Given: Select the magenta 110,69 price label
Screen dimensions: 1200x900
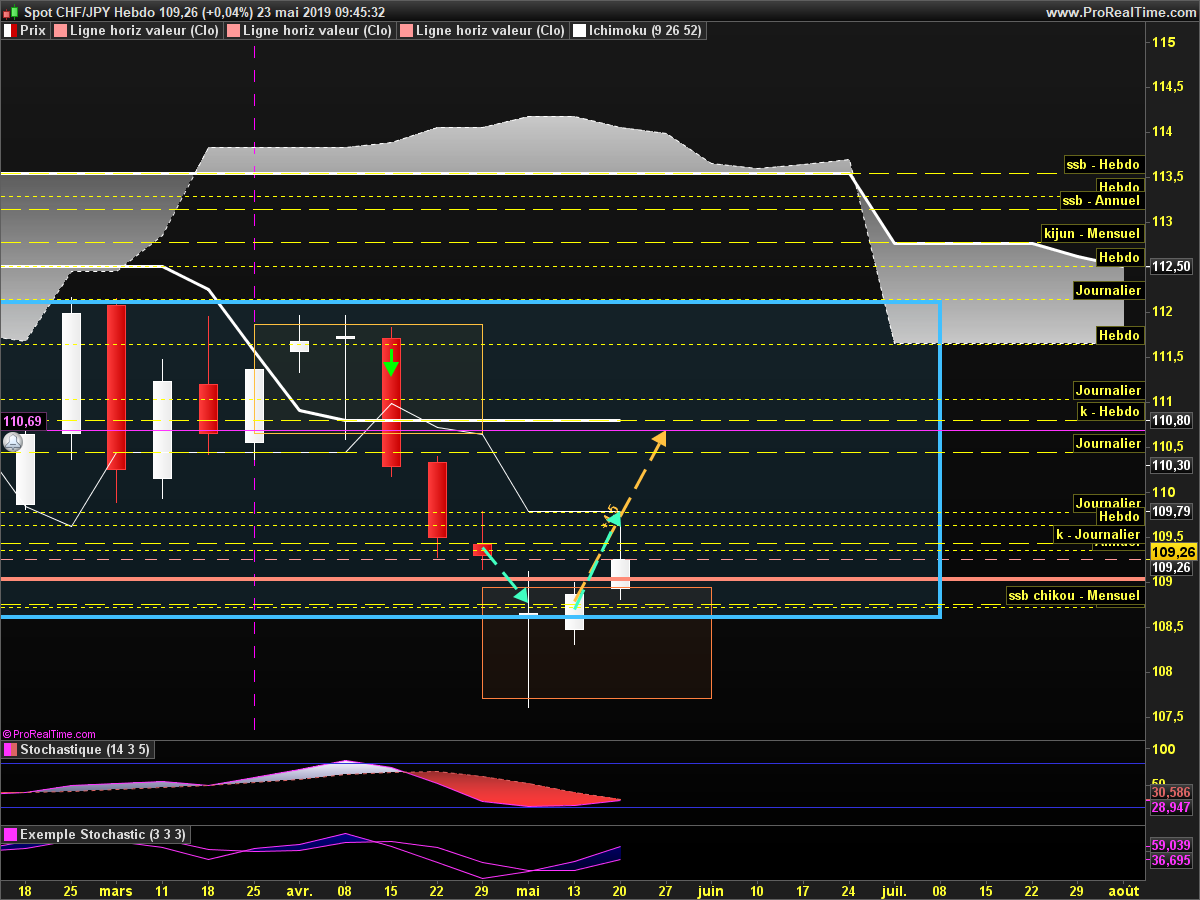Looking at the screenshot, I should pyautogui.click(x=21, y=422).
